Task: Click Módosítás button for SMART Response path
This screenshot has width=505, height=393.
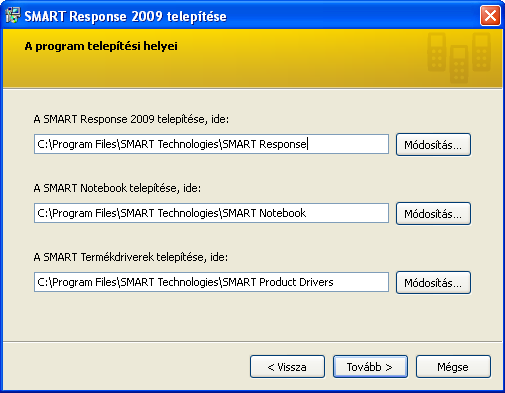Action: coord(433,145)
